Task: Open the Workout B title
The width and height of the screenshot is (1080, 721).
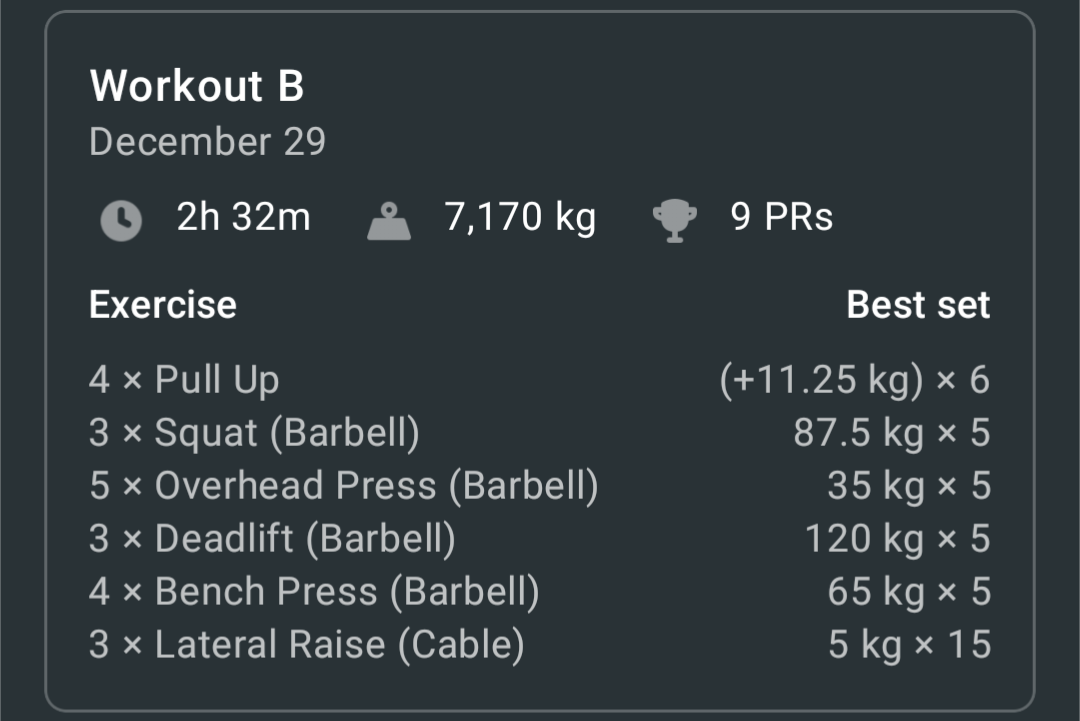Action: 197,86
